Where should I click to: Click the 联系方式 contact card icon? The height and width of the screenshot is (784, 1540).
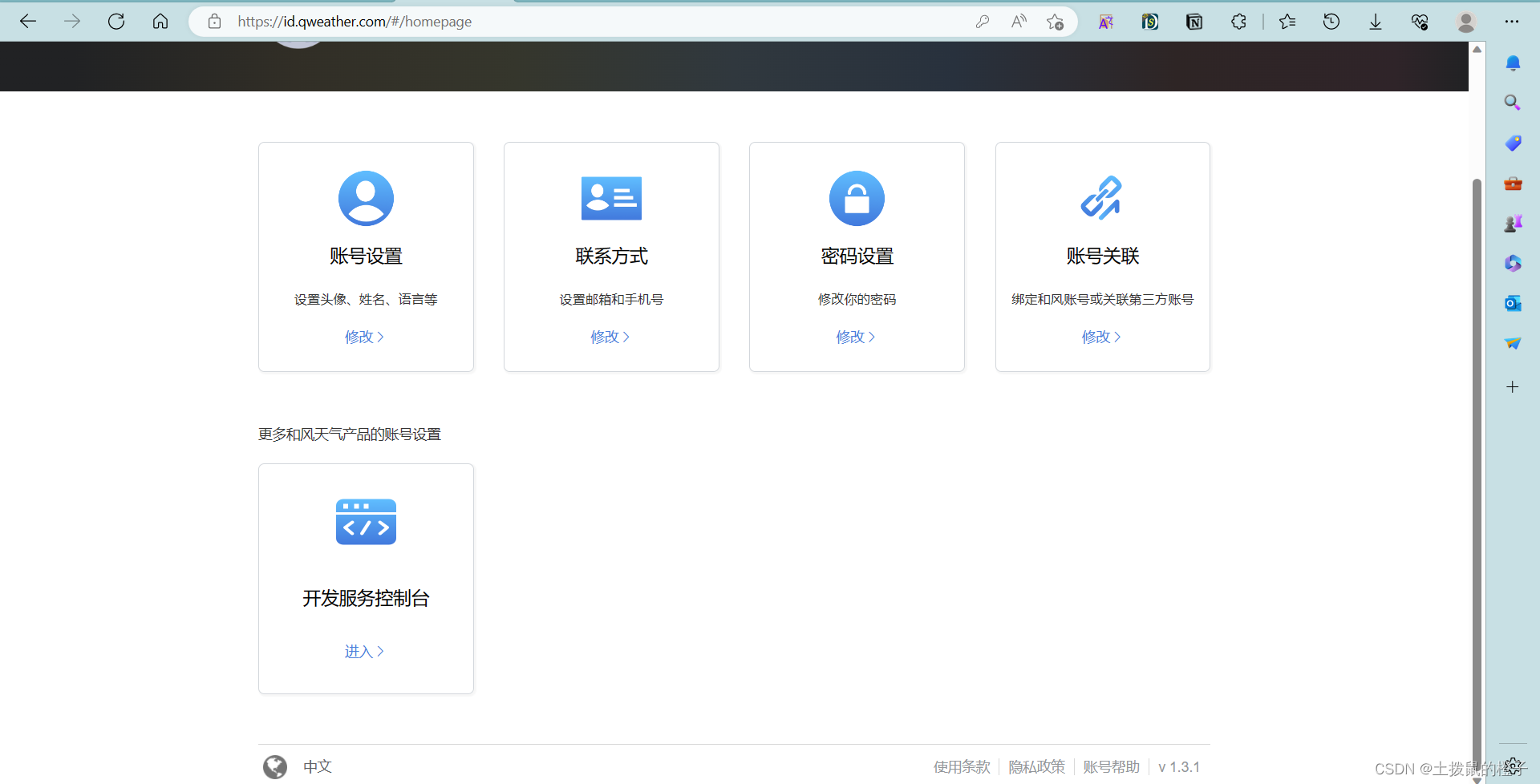pyautogui.click(x=611, y=198)
